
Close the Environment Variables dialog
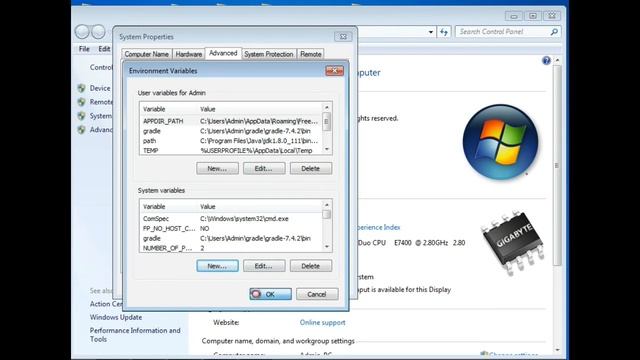coord(334,71)
